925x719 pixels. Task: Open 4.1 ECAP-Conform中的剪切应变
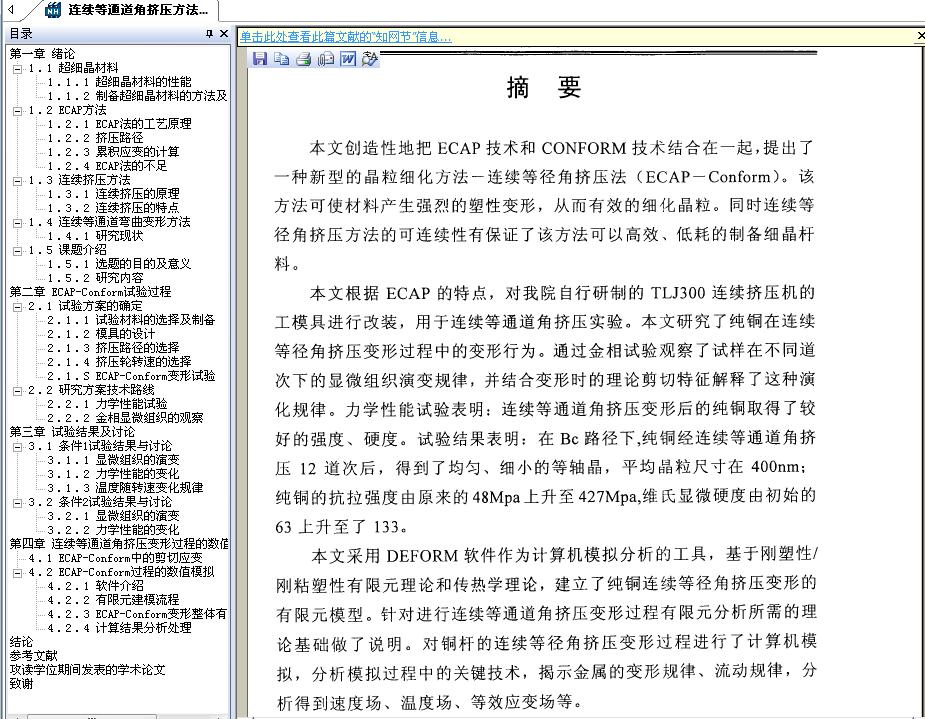point(116,558)
